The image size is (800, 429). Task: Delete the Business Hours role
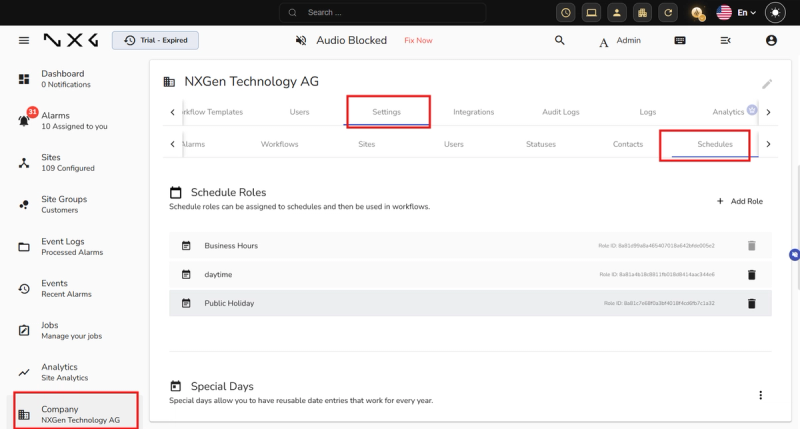click(752, 246)
